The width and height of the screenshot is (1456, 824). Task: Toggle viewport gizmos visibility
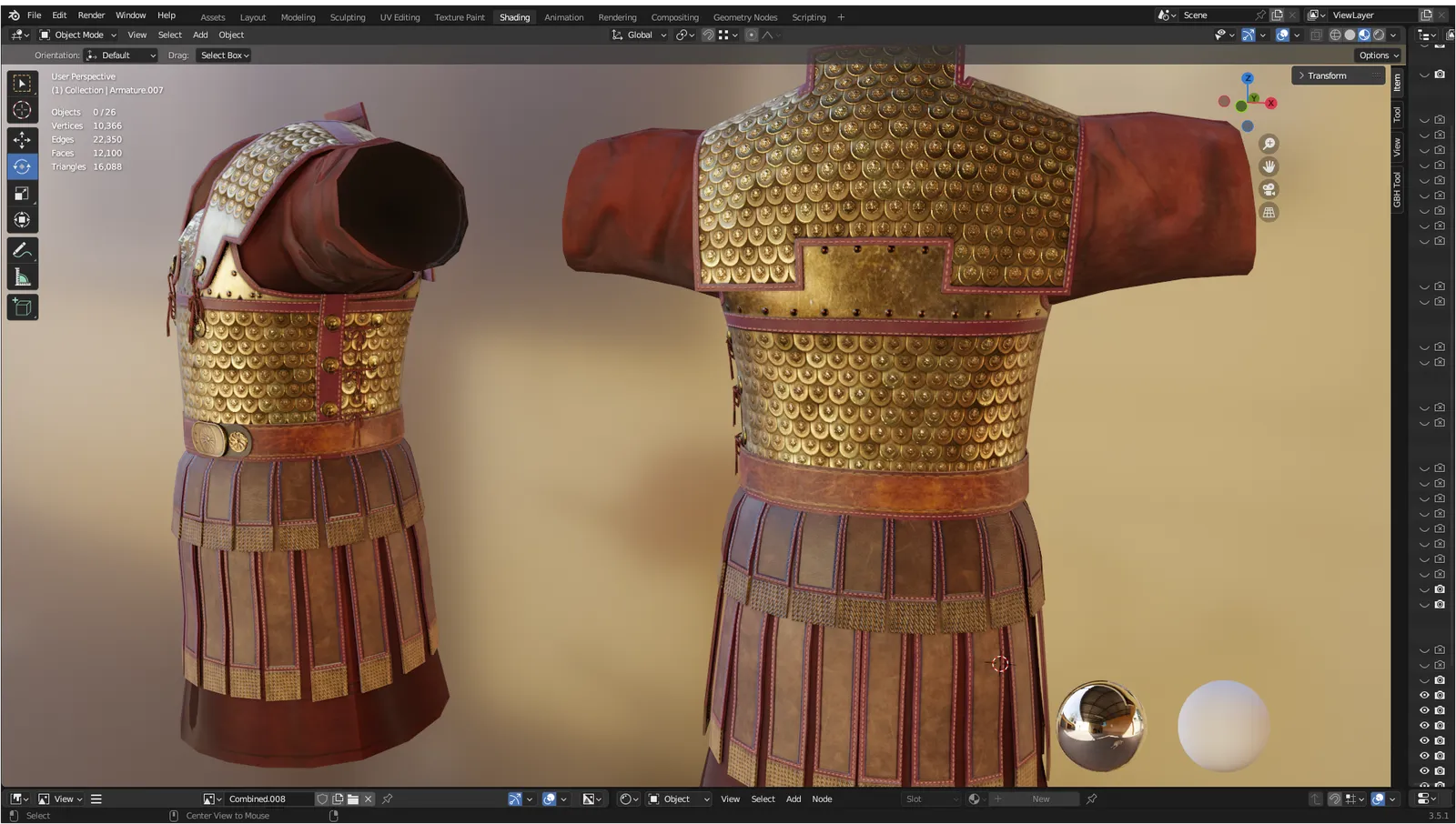[x=1249, y=35]
